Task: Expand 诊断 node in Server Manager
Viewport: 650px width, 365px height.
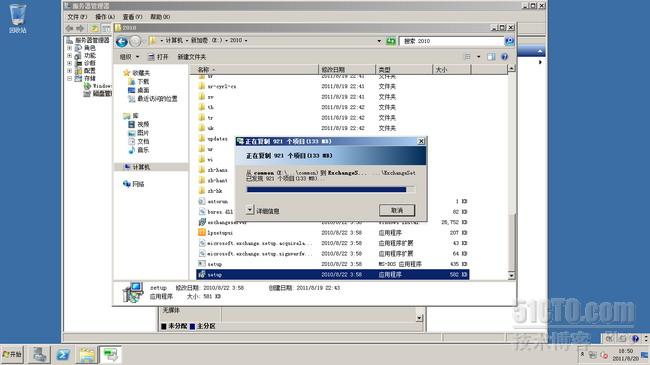Action: 70,63
